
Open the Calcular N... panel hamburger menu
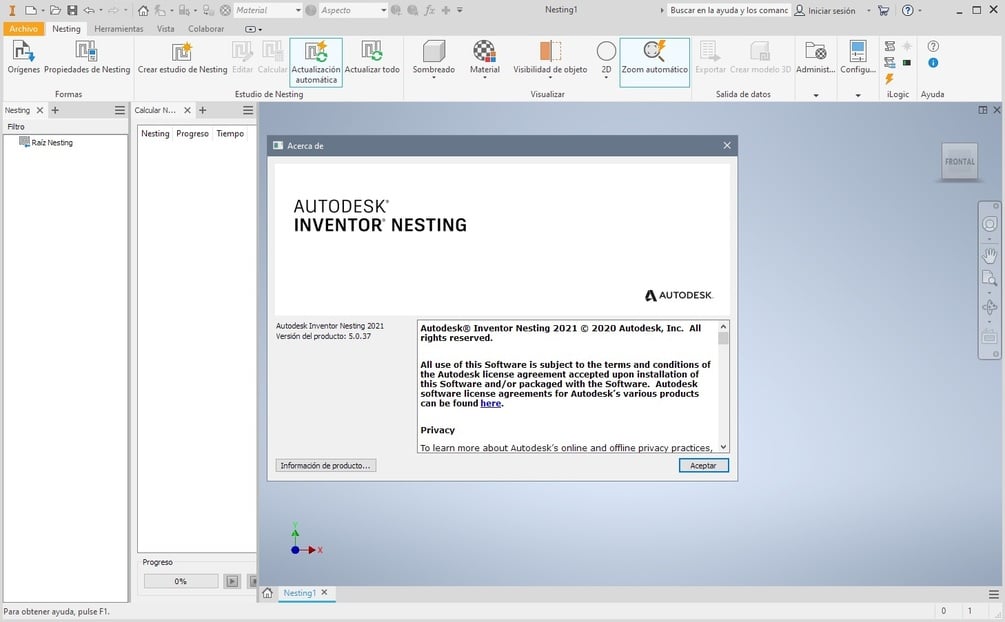click(248, 110)
